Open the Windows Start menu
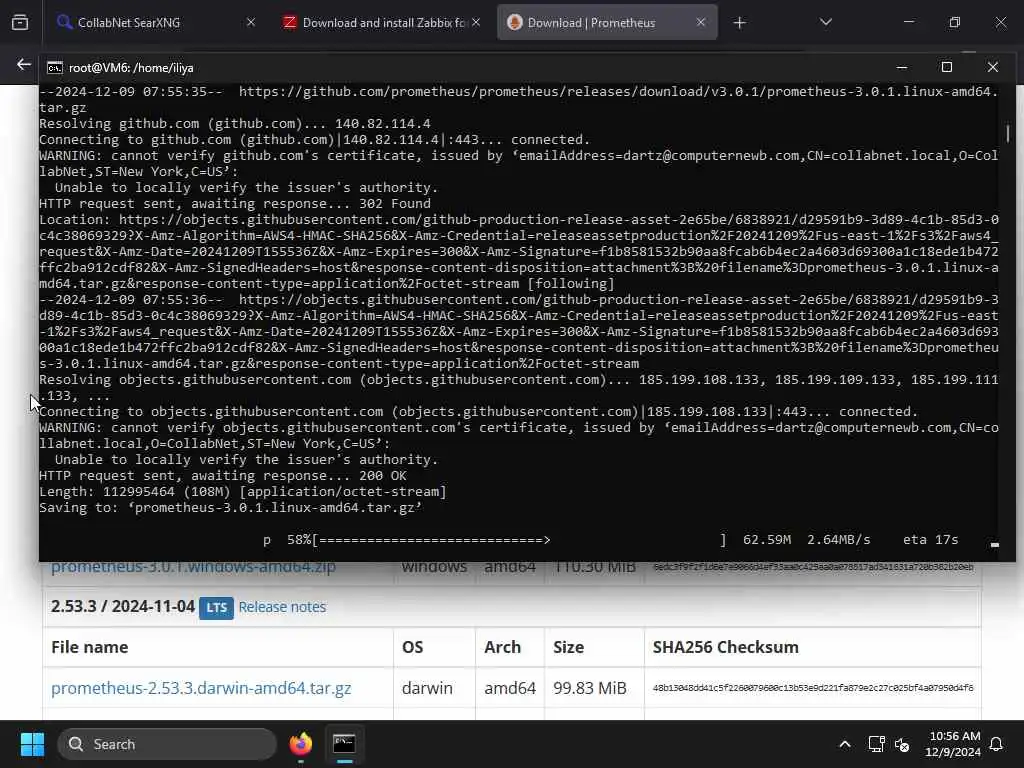This screenshot has width=1024, height=768. click(x=32, y=744)
